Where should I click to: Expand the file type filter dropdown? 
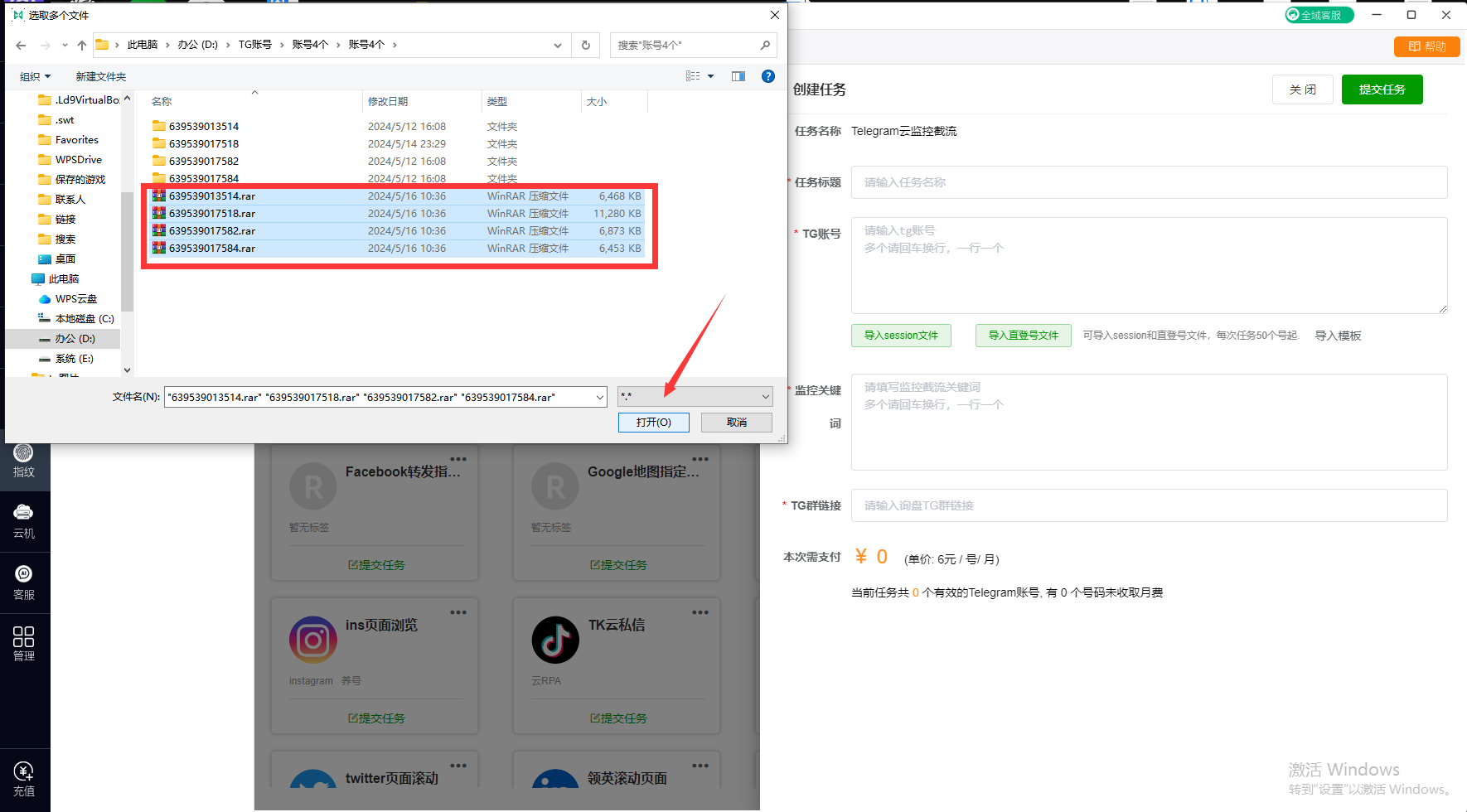pyautogui.click(x=765, y=397)
